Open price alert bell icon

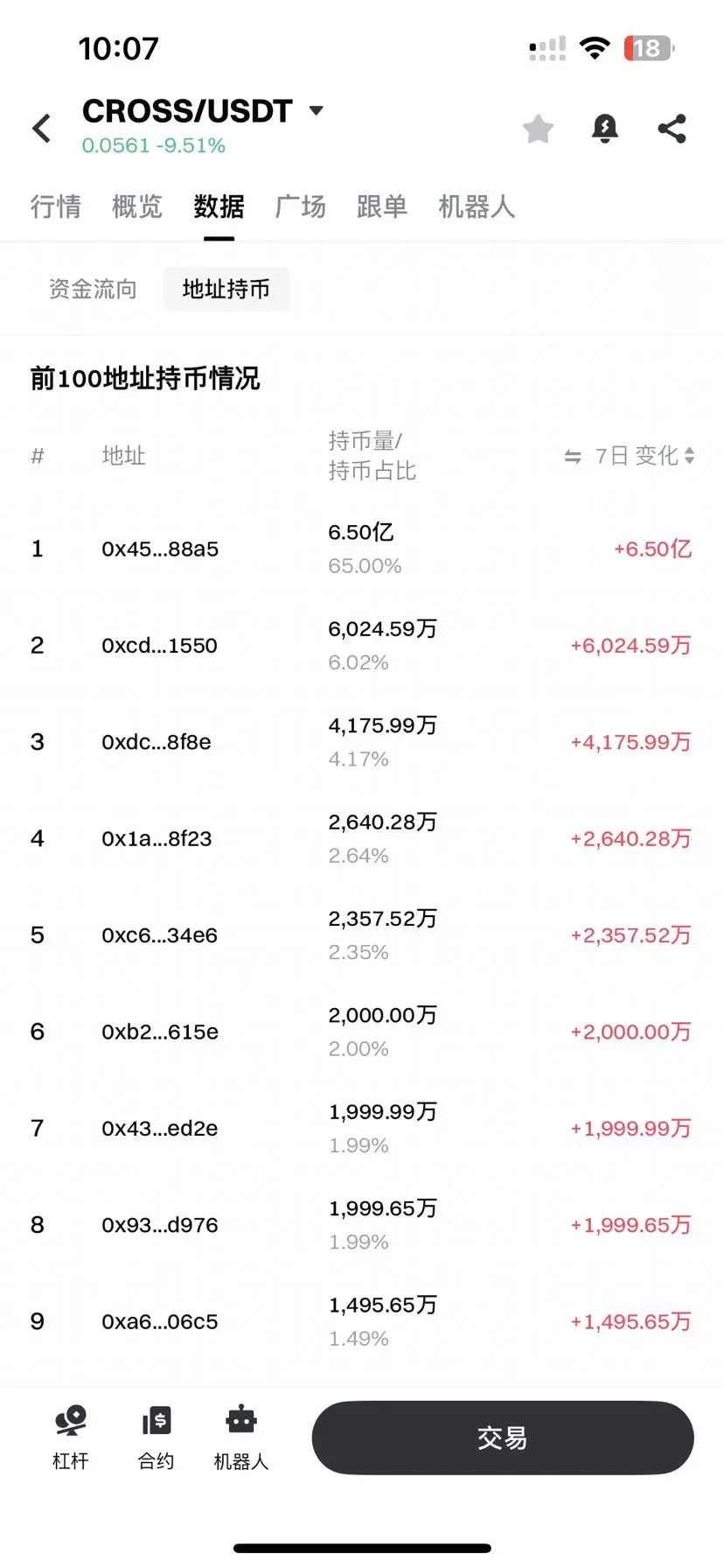pyautogui.click(x=605, y=129)
